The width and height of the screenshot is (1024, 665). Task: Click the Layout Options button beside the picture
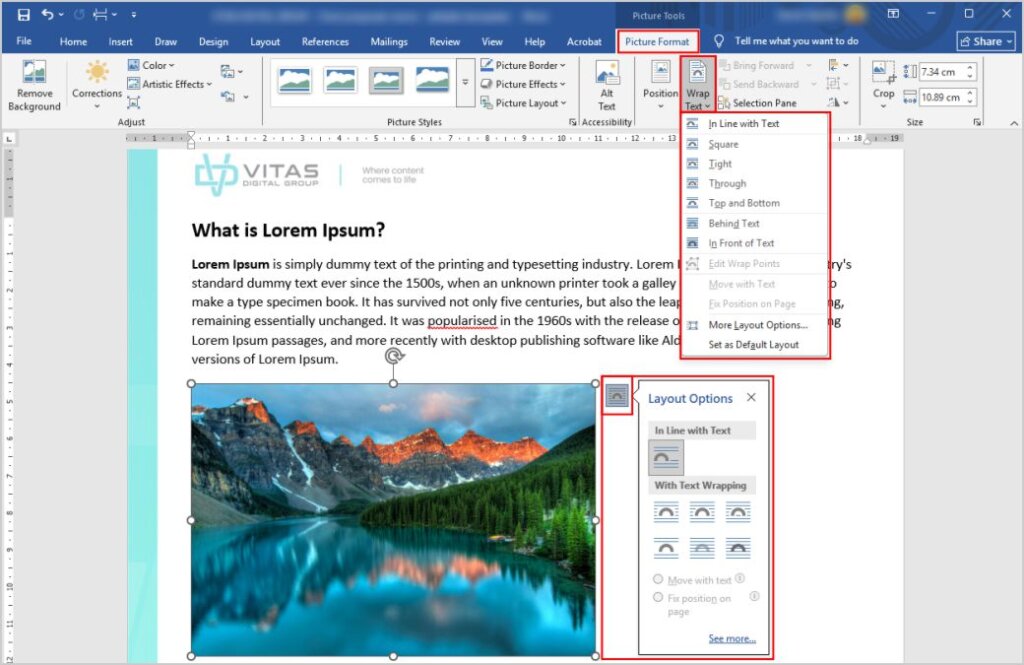tap(616, 395)
